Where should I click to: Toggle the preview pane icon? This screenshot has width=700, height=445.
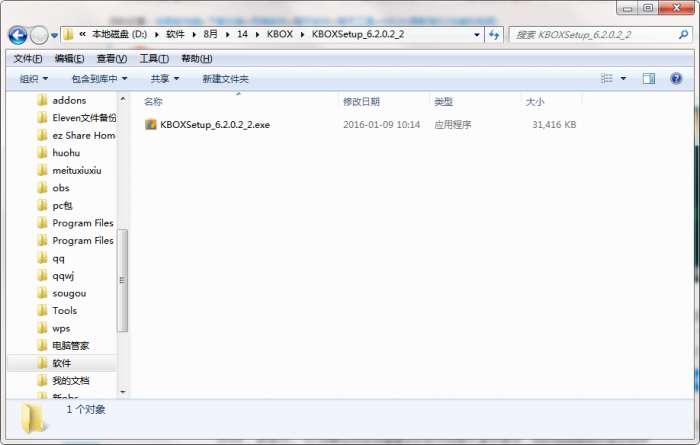pos(649,79)
